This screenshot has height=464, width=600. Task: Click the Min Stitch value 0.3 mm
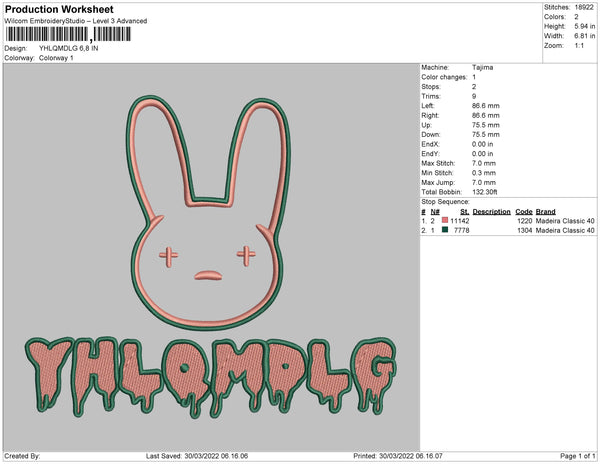484,173
